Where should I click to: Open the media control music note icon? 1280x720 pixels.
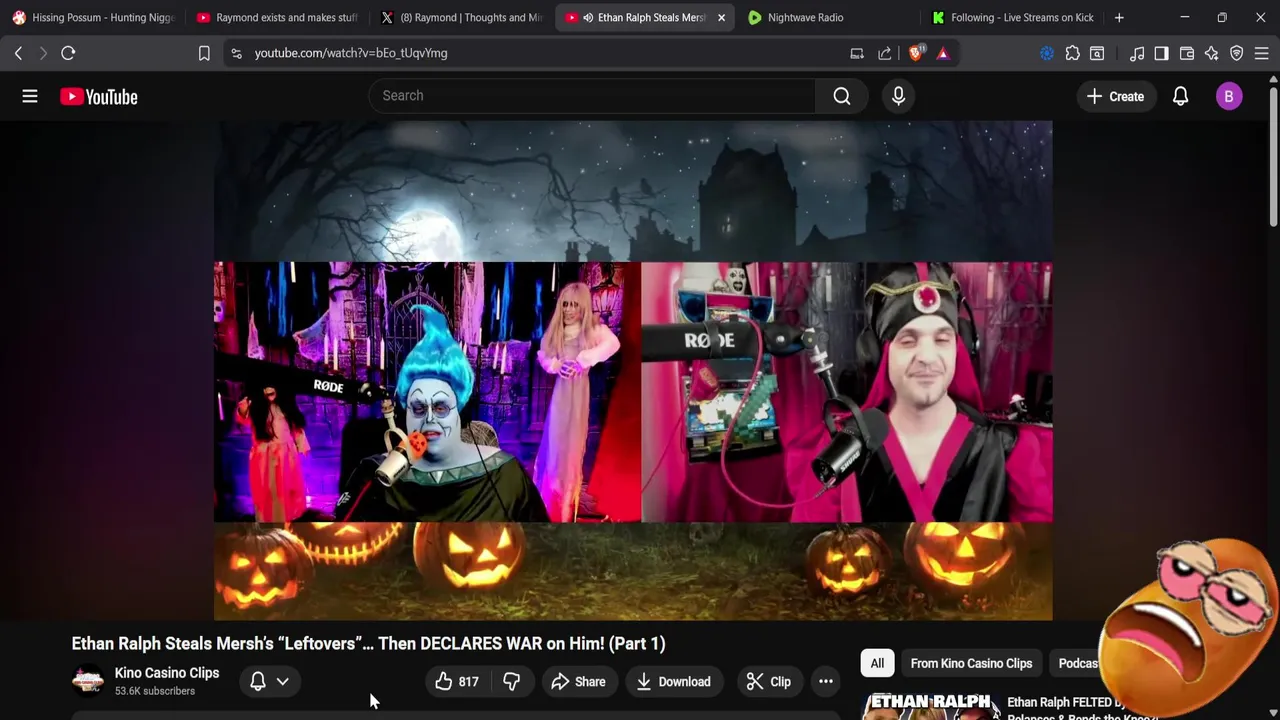point(1137,53)
